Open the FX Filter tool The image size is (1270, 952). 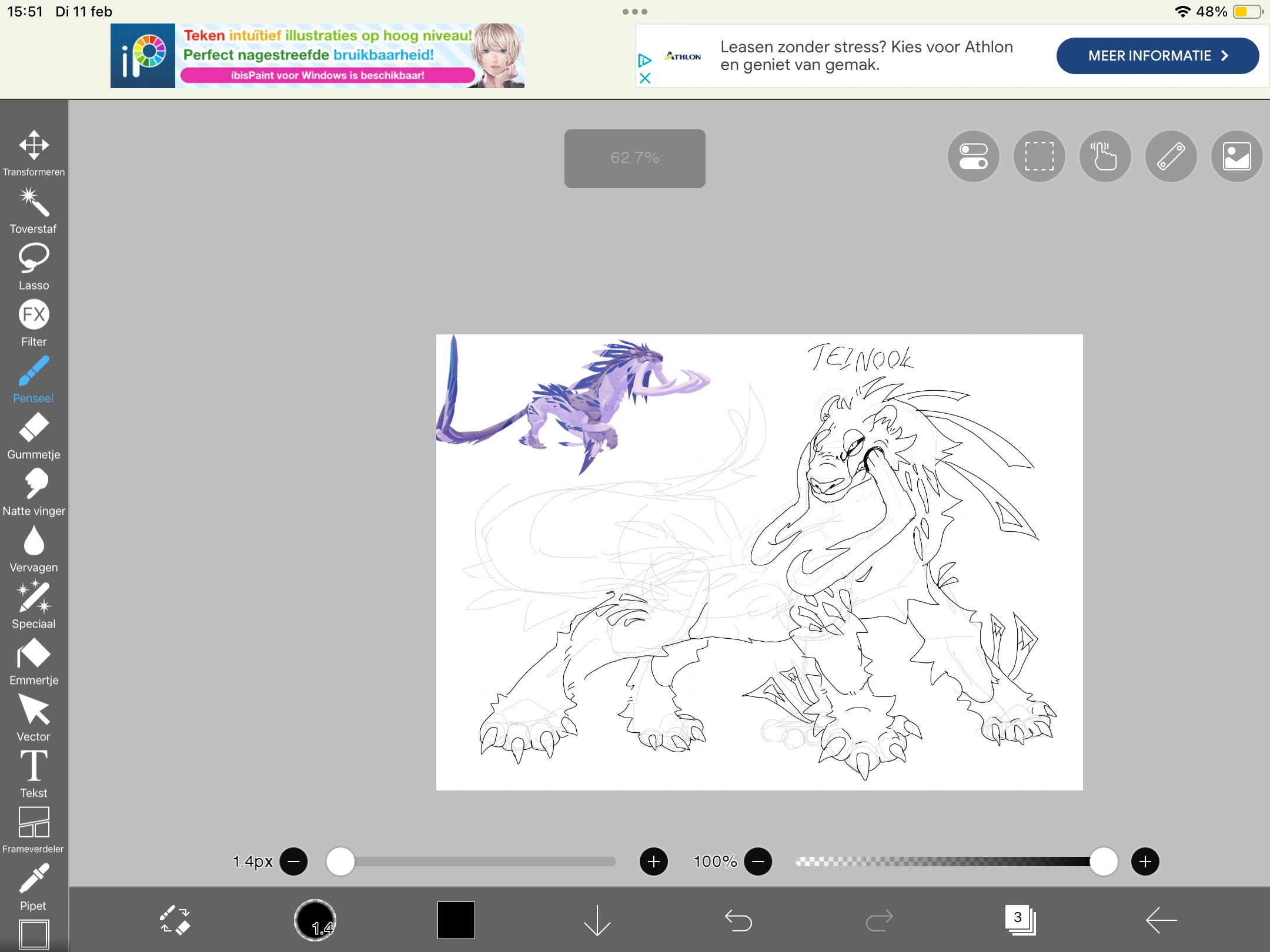[x=34, y=315]
